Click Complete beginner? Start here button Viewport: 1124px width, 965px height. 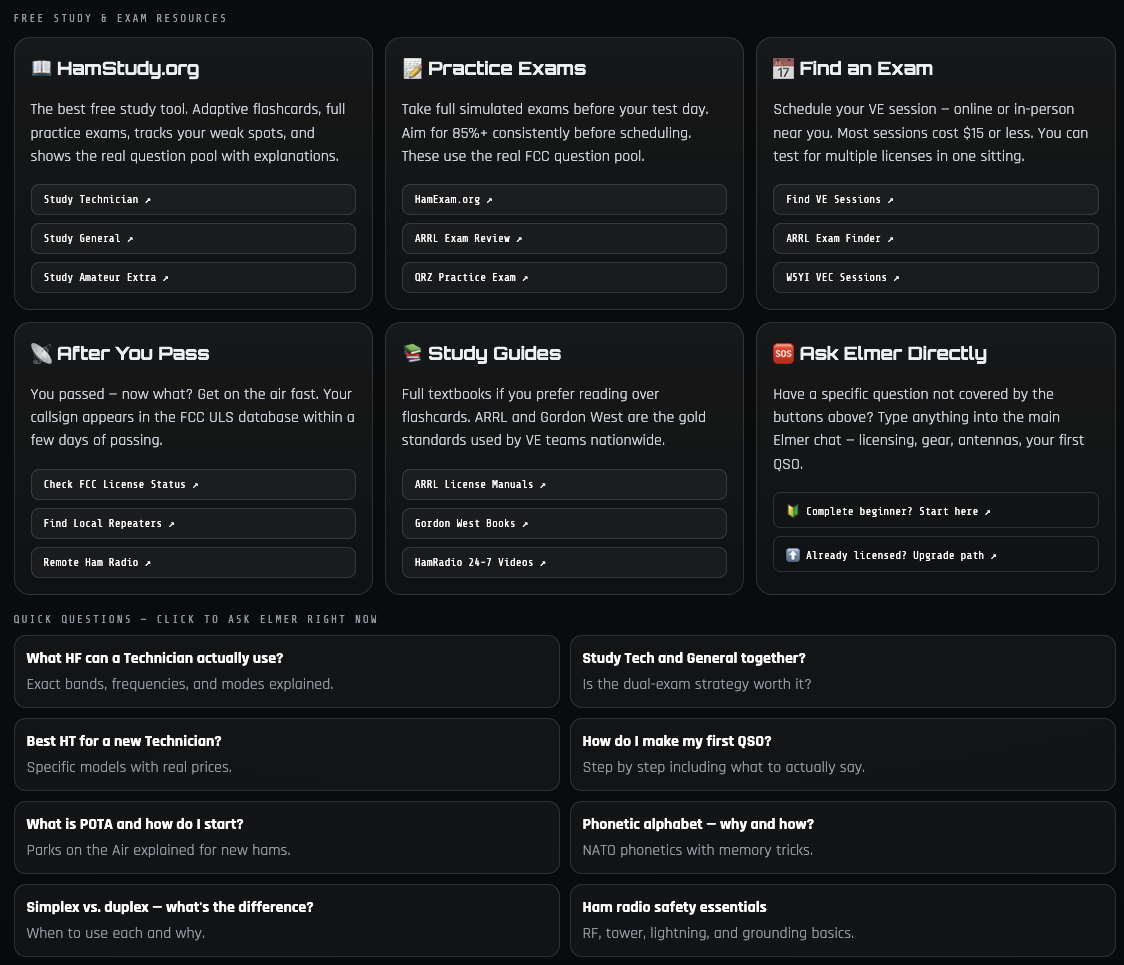coord(935,510)
